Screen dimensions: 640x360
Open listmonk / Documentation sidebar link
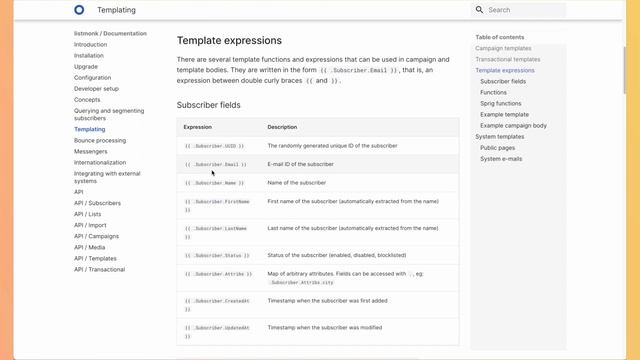(x=110, y=33)
